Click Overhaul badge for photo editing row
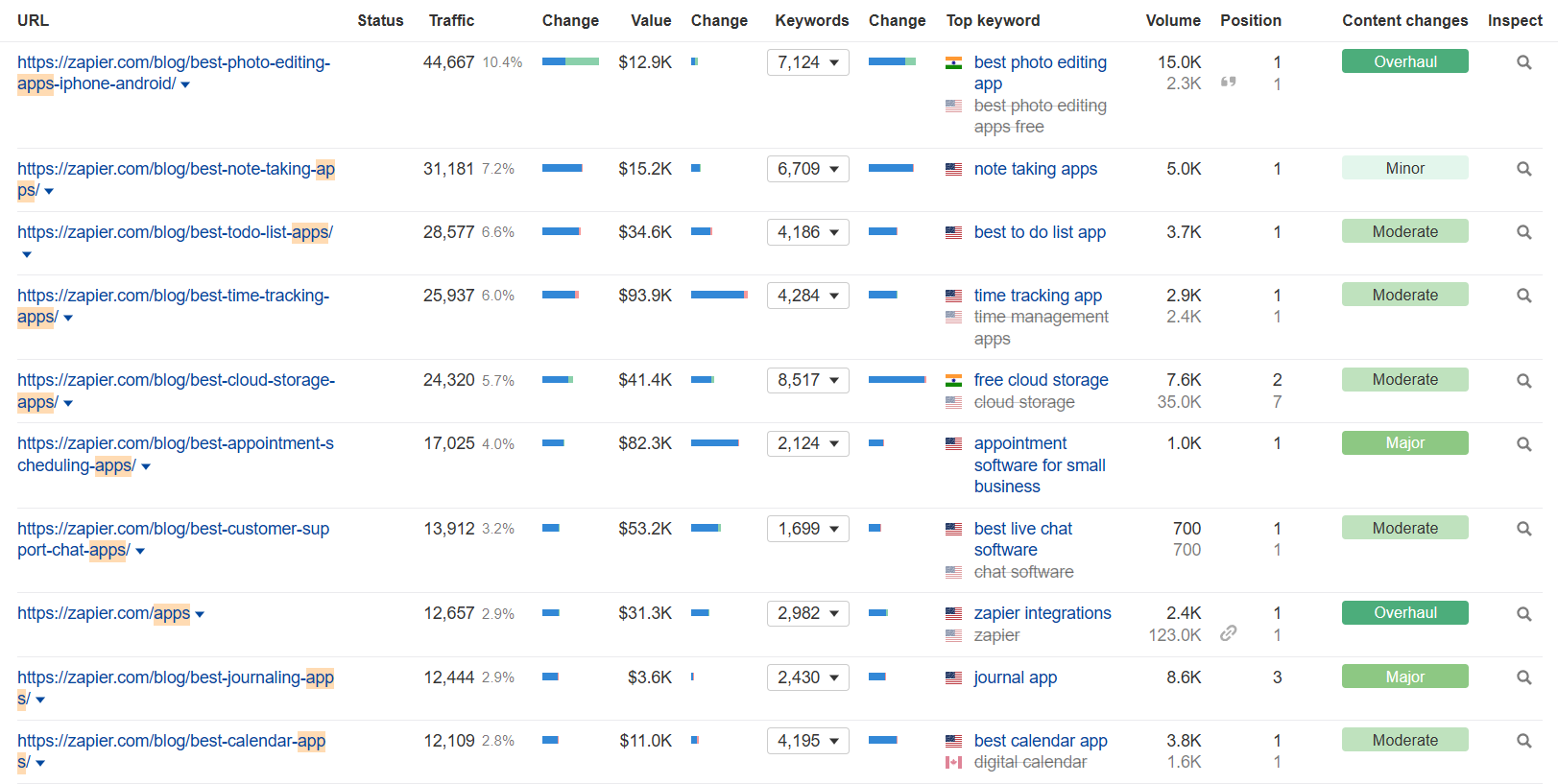 1404,61
